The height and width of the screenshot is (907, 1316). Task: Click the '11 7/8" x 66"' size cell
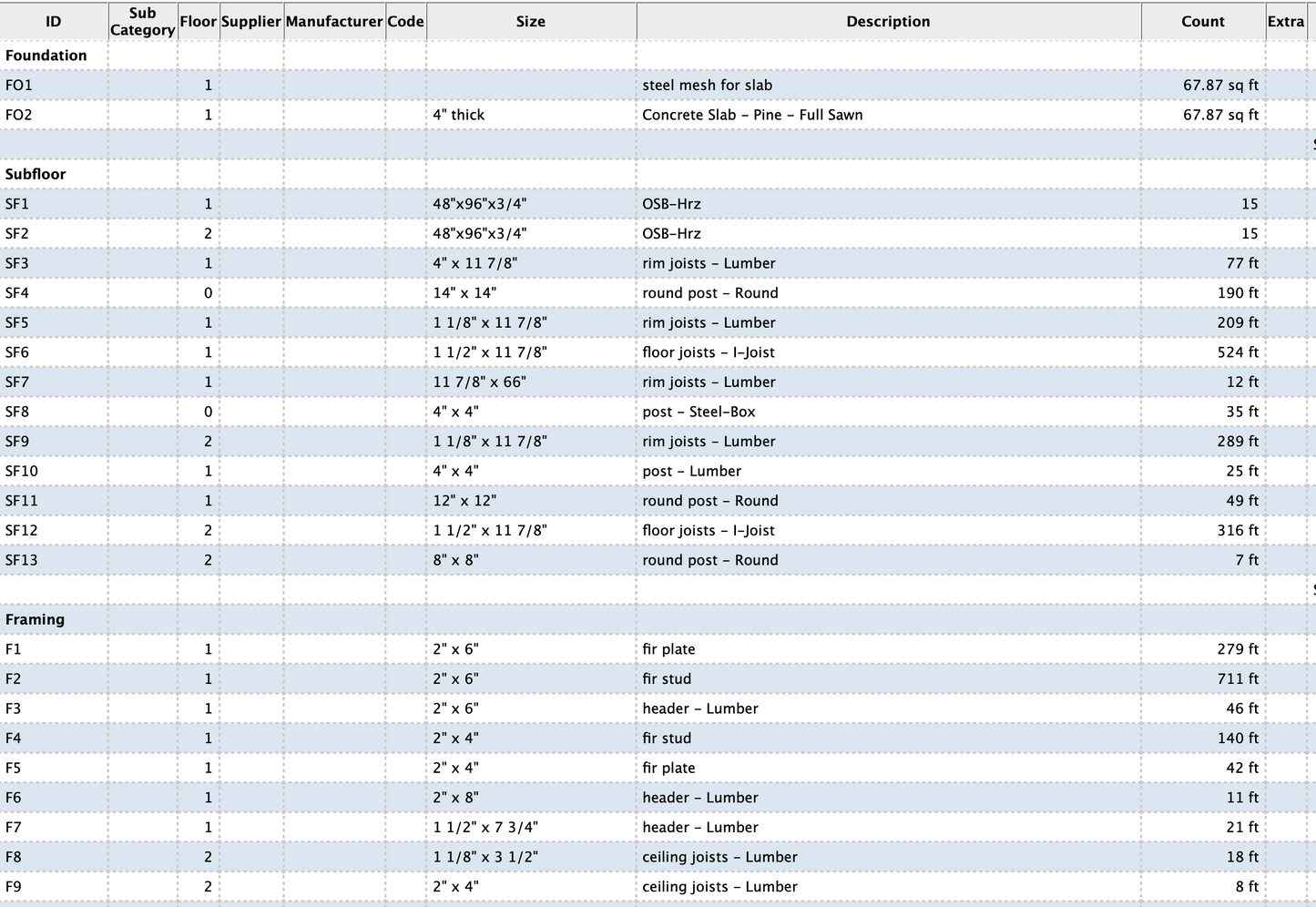(x=479, y=382)
